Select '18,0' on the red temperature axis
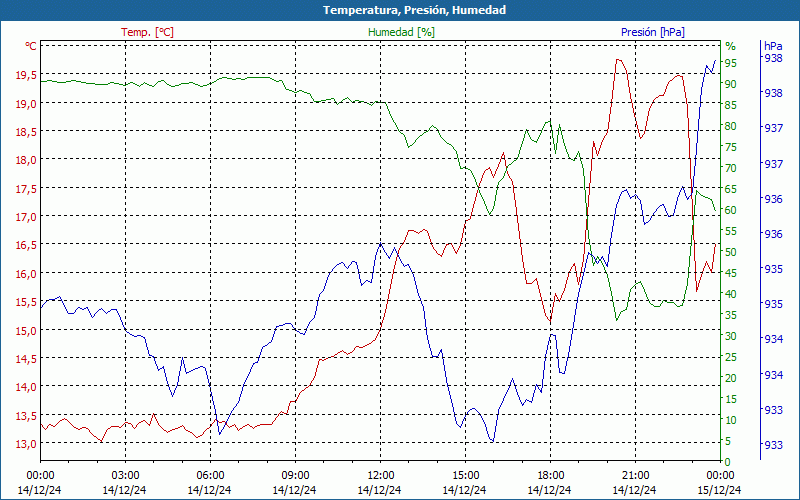The height and width of the screenshot is (500, 800). click(26, 160)
